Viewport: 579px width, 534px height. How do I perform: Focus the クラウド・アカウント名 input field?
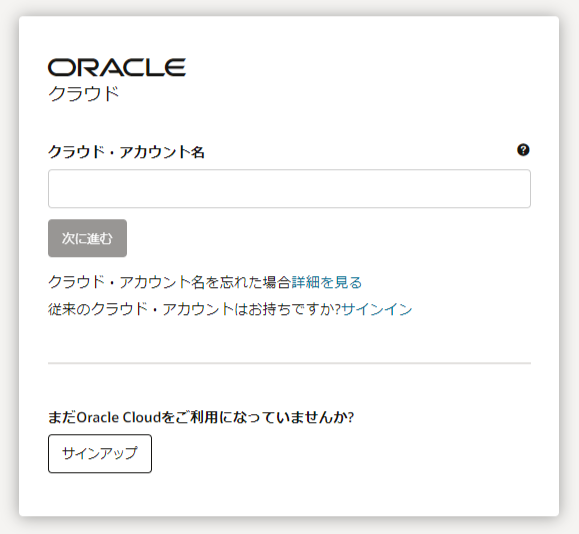point(289,189)
